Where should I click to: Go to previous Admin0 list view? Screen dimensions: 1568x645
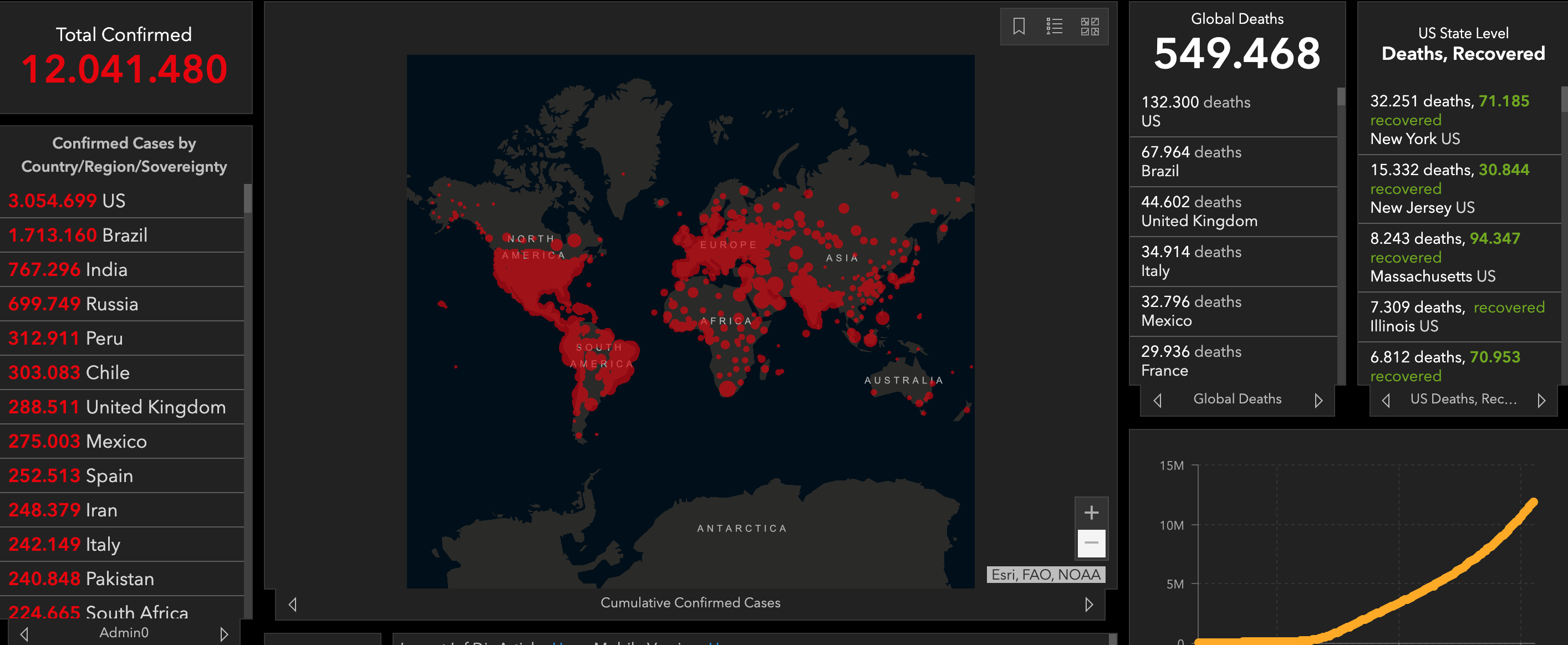click(24, 633)
